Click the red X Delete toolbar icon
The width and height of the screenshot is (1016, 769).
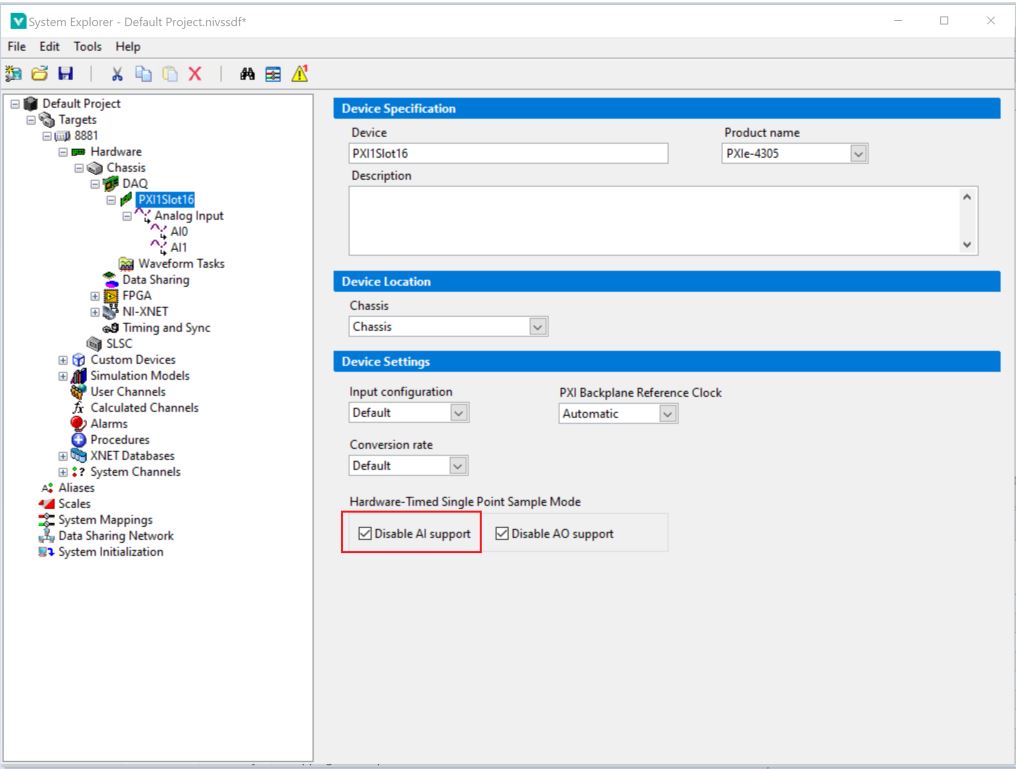[x=195, y=74]
